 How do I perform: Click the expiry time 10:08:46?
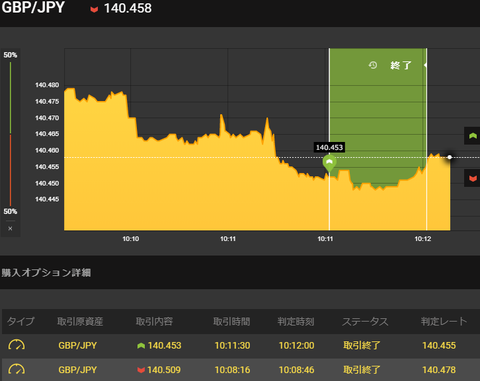pyautogui.click(x=297, y=370)
